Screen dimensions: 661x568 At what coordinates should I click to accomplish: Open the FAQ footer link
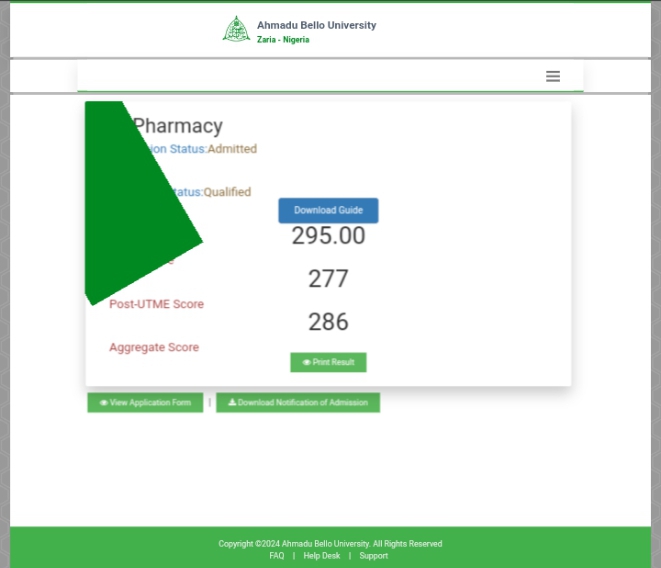coord(276,556)
